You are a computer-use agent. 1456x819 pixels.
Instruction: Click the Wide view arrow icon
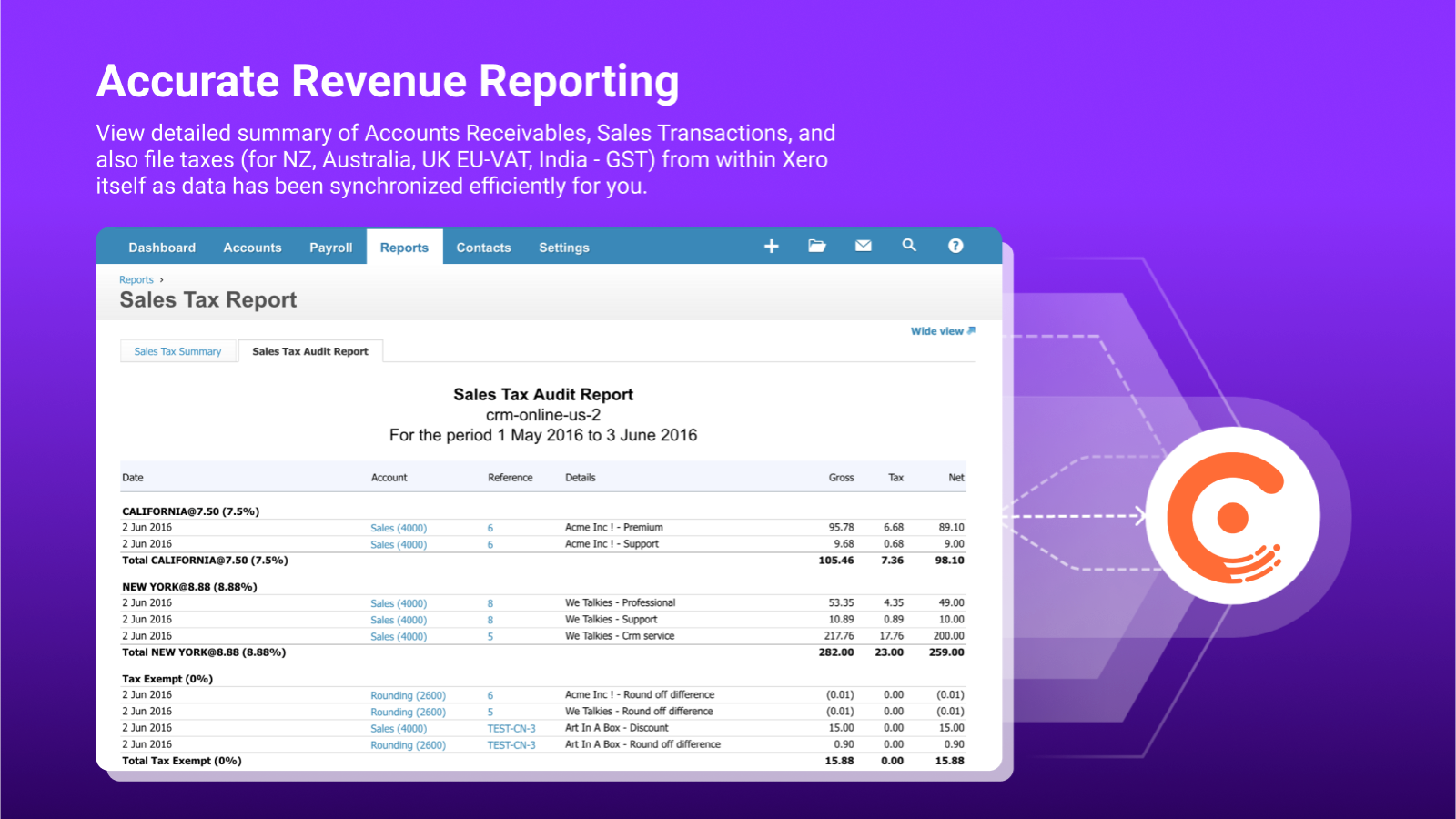(971, 331)
